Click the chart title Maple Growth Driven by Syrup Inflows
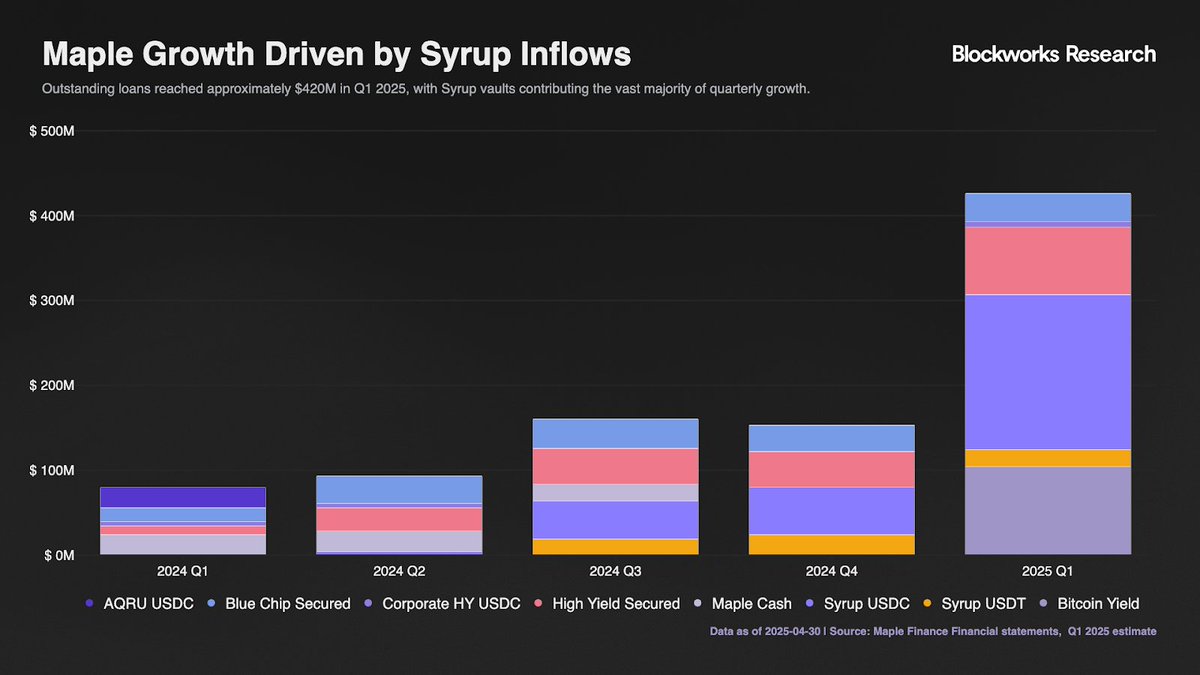1200x675 pixels. pos(336,54)
